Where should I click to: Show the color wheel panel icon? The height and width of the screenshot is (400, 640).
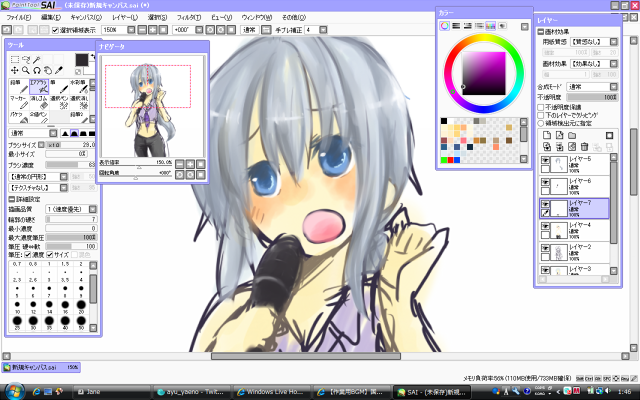444,26
